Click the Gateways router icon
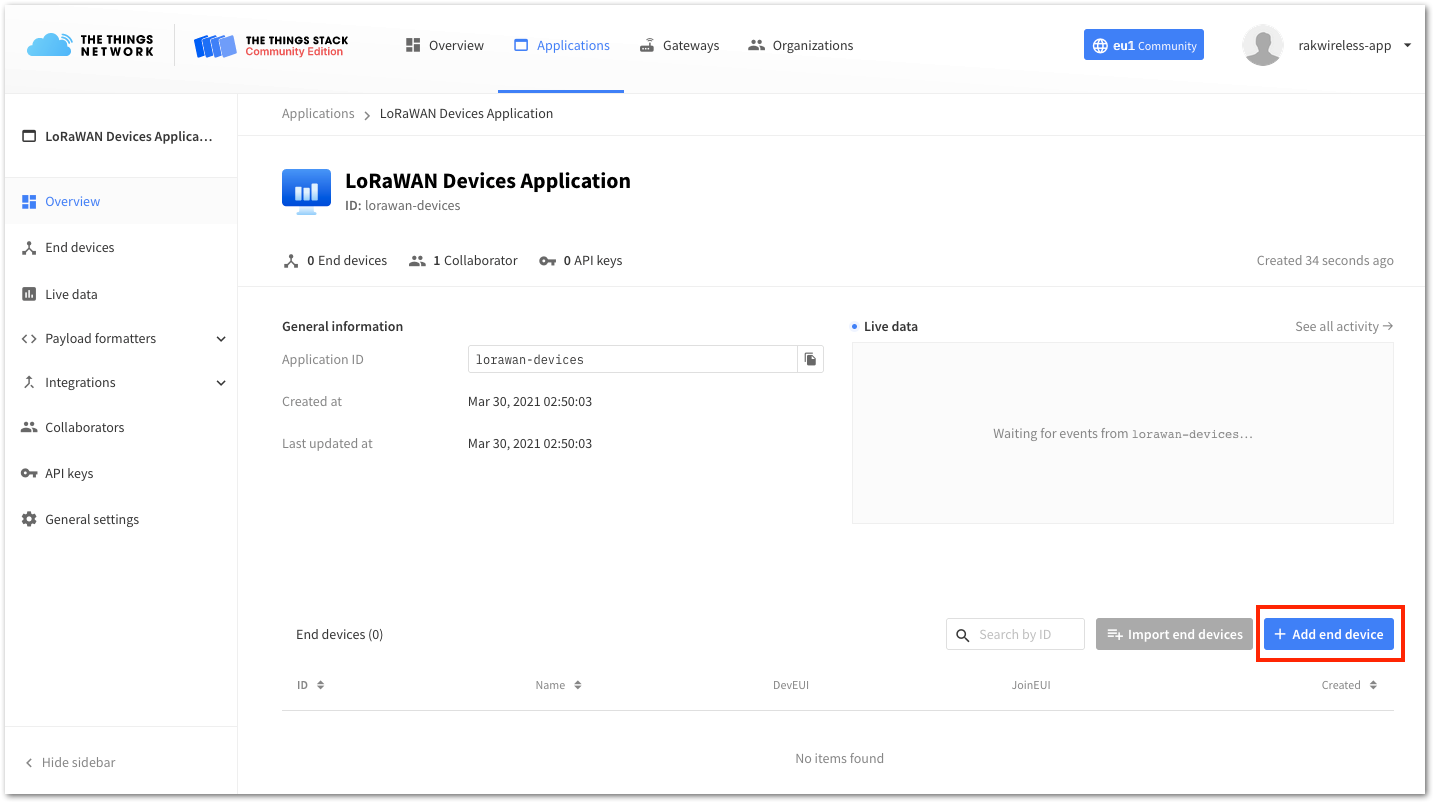 click(647, 45)
